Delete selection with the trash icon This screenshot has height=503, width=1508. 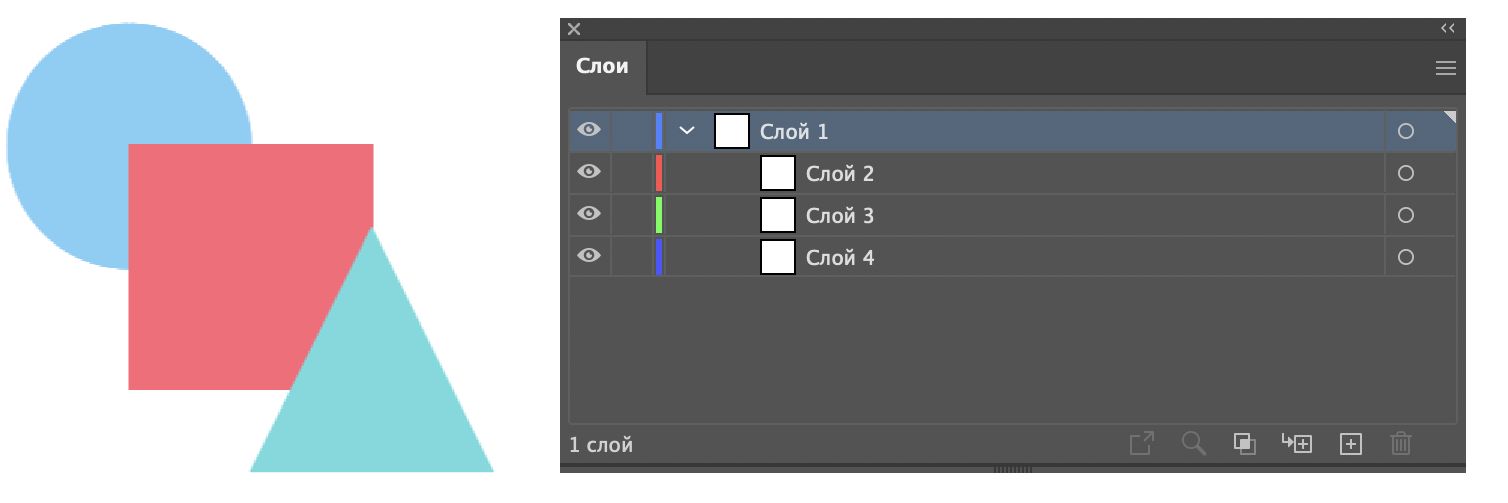[x=1402, y=444]
